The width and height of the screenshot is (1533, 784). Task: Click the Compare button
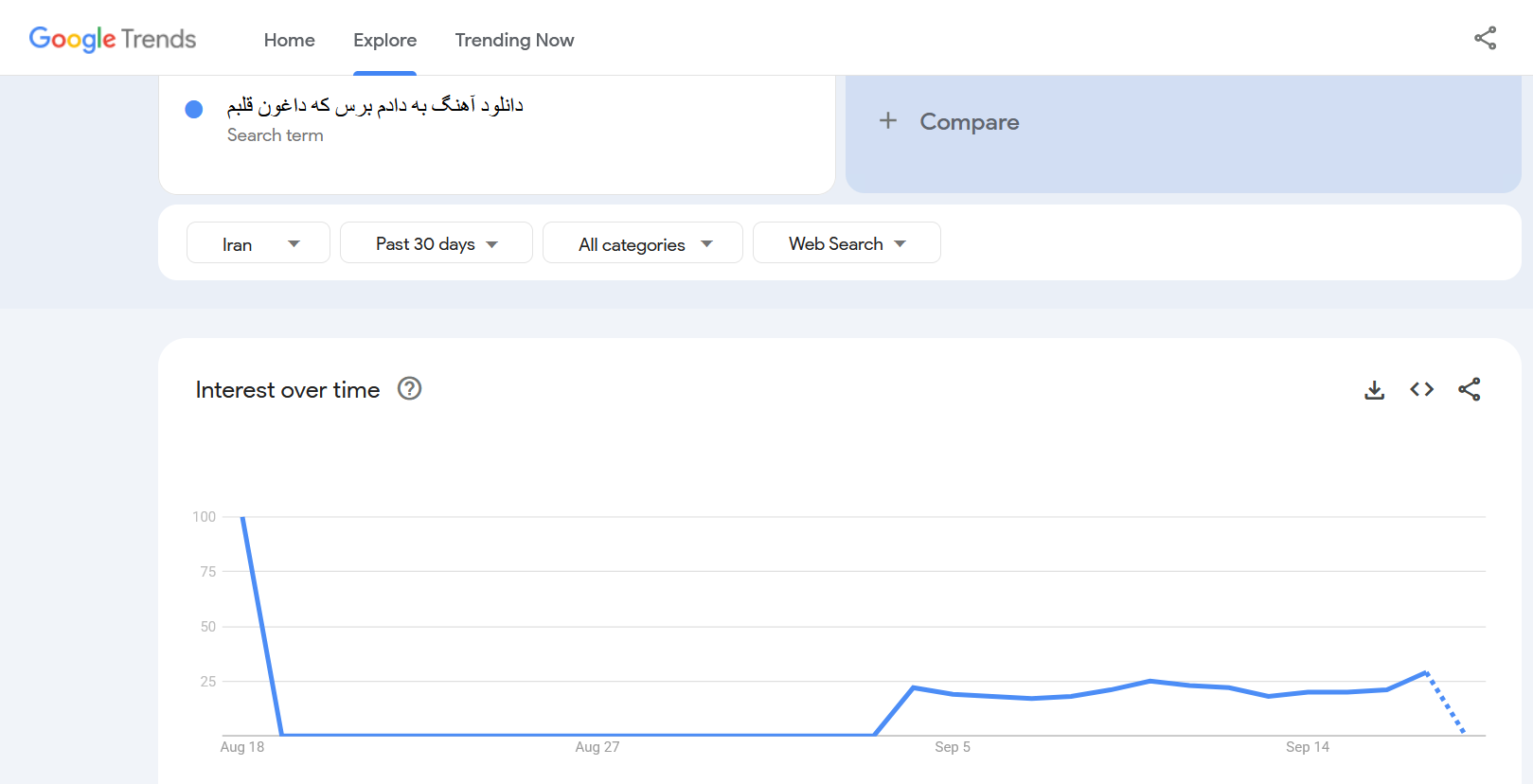click(969, 122)
